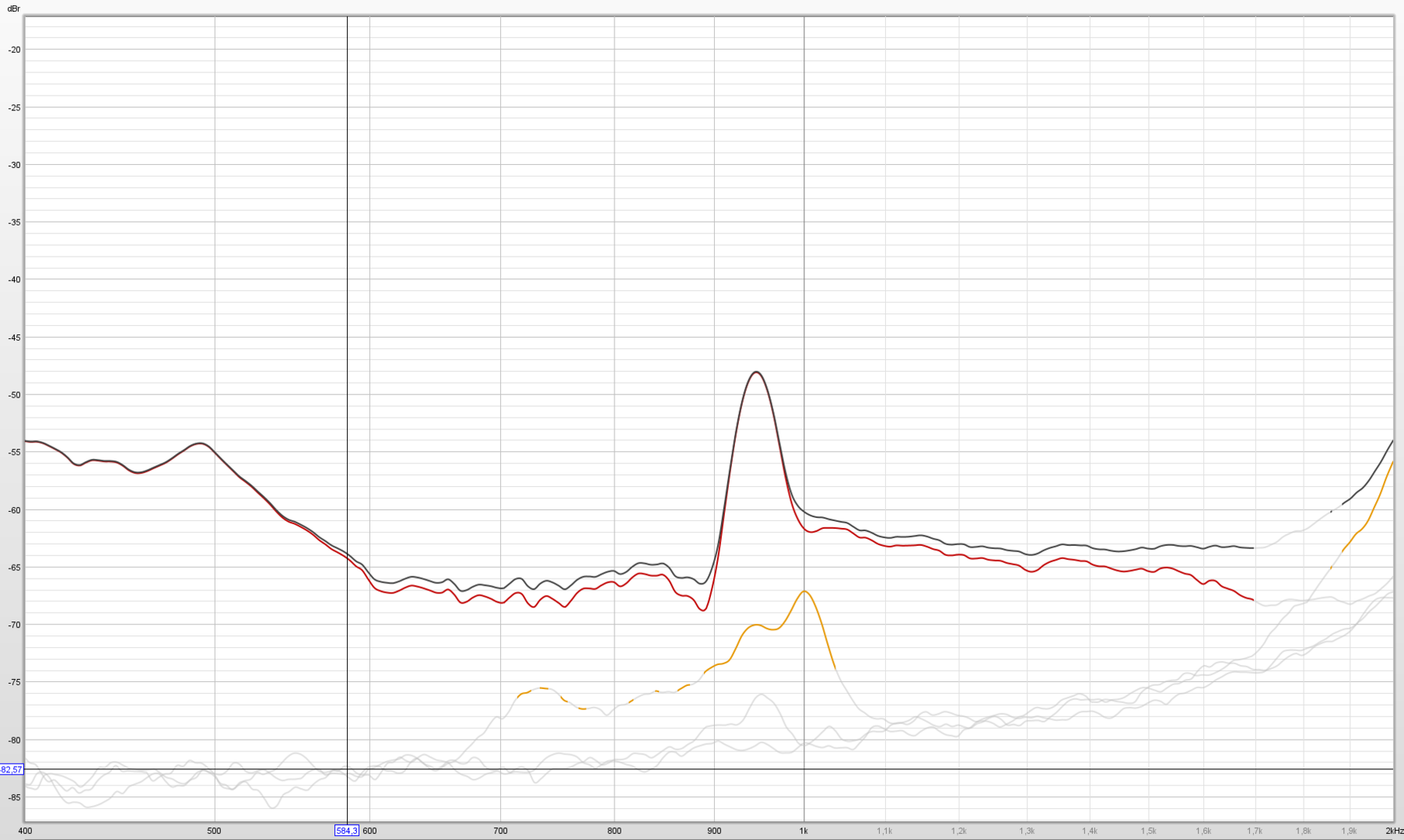Click the 1,9k label on the frequency axis
The image size is (1404, 840).
pyautogui.click(x=1350, y=831)
